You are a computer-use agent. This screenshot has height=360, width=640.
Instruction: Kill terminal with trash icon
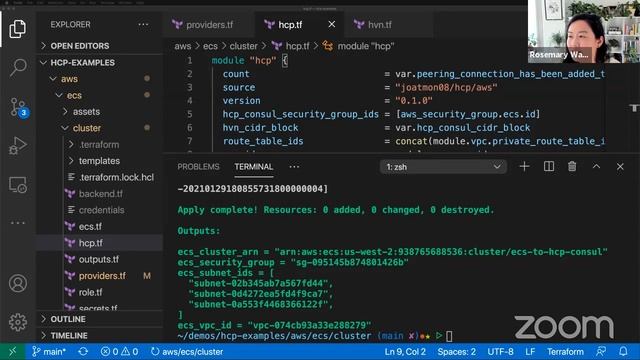pos(572,167)
